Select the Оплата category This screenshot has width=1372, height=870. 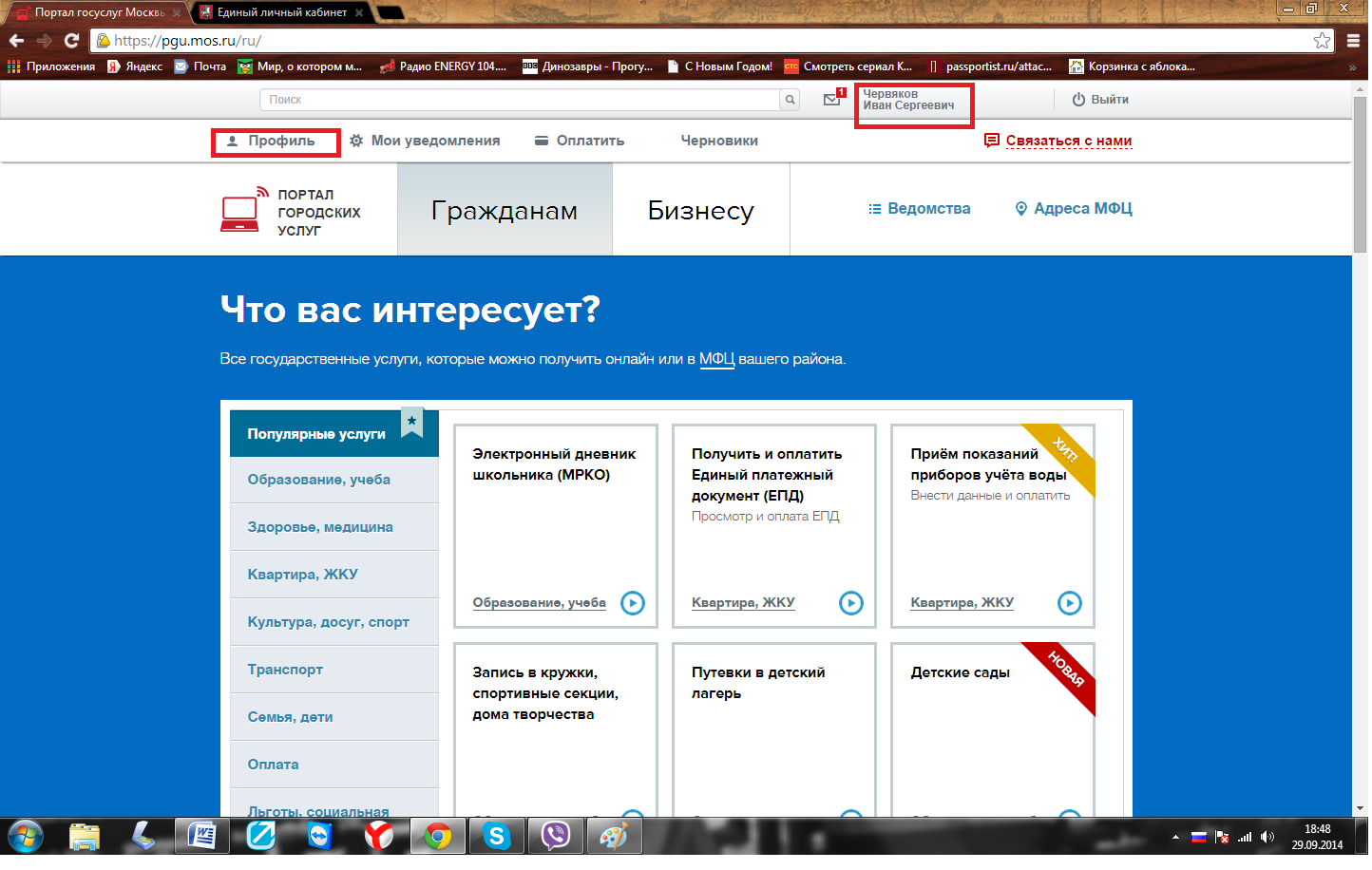click(x=334, y=766)
